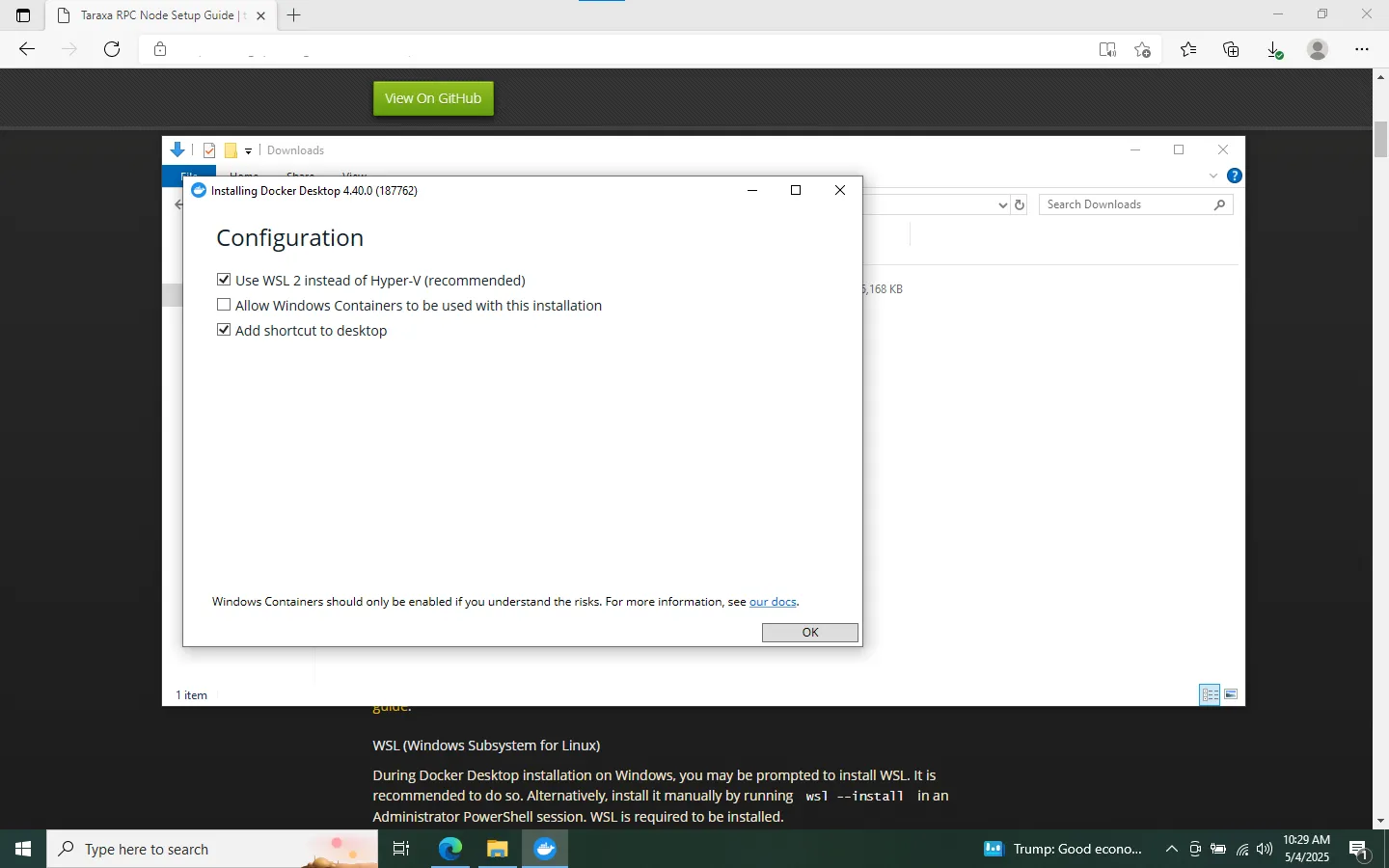Image resolution: width=1389 pixels, height=868 pixels.
Task: Open Edge Downloads from the toolbar
Action: [x=1275, y=49]
